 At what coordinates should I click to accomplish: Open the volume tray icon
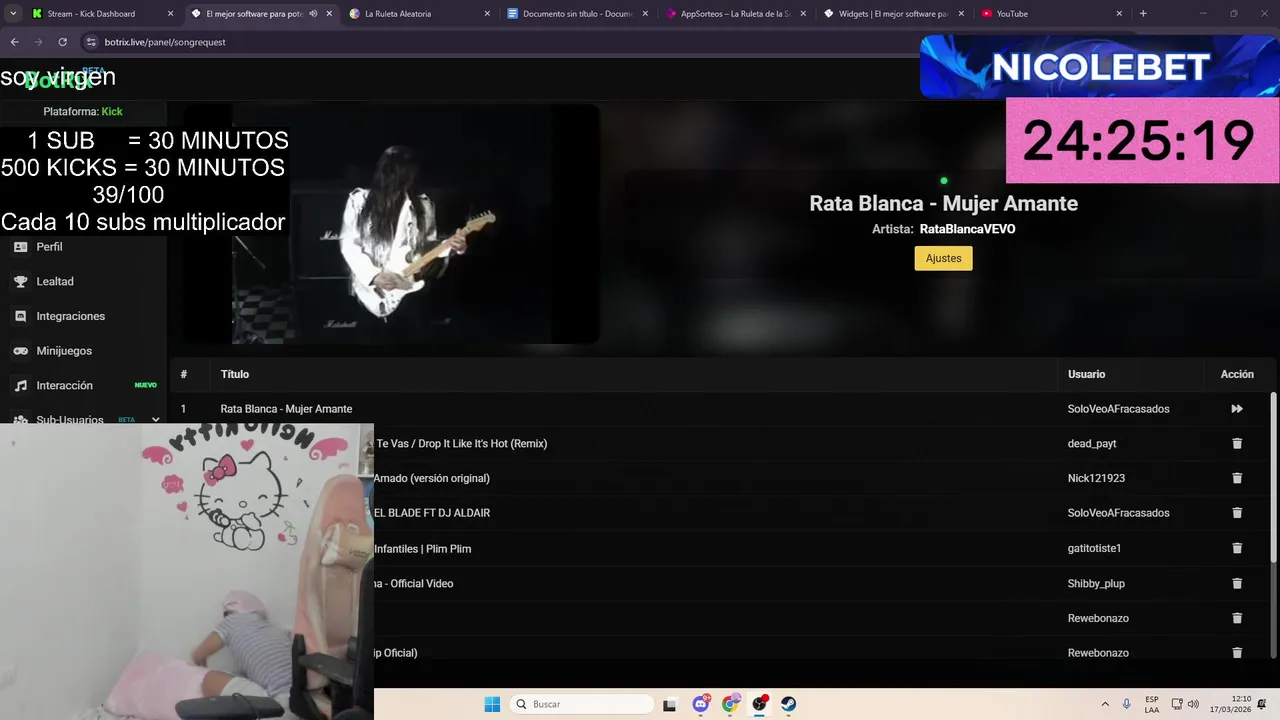tap(1193, 704)
